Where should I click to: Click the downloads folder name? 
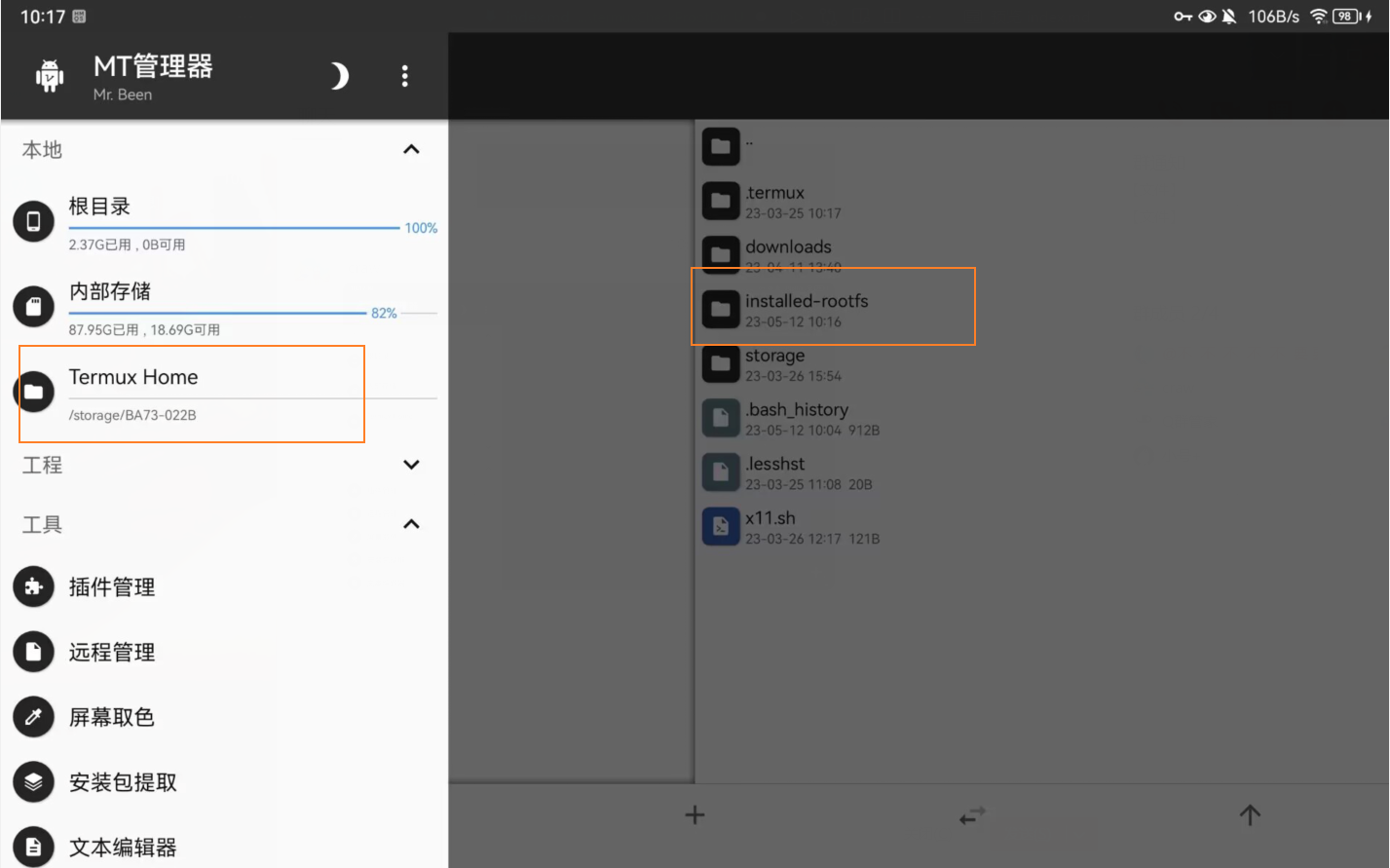pos(788,246)
